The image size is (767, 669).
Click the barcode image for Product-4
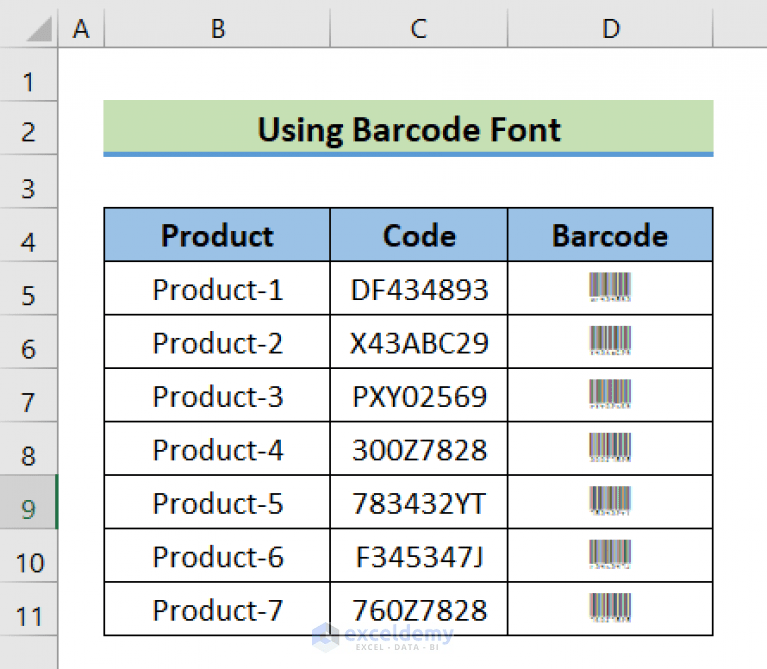tap(610, 447)
